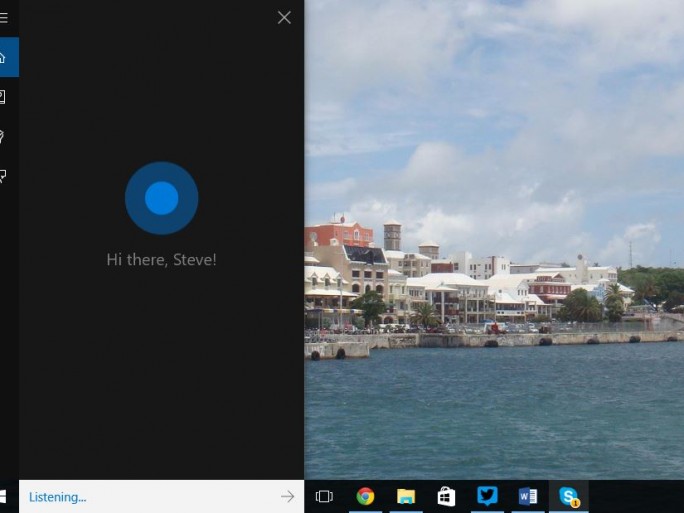Image resolution: width=684 pixels, height=513 pixels.
Task: Click the Cortana listening circle
Action: [x=162, y=198]
